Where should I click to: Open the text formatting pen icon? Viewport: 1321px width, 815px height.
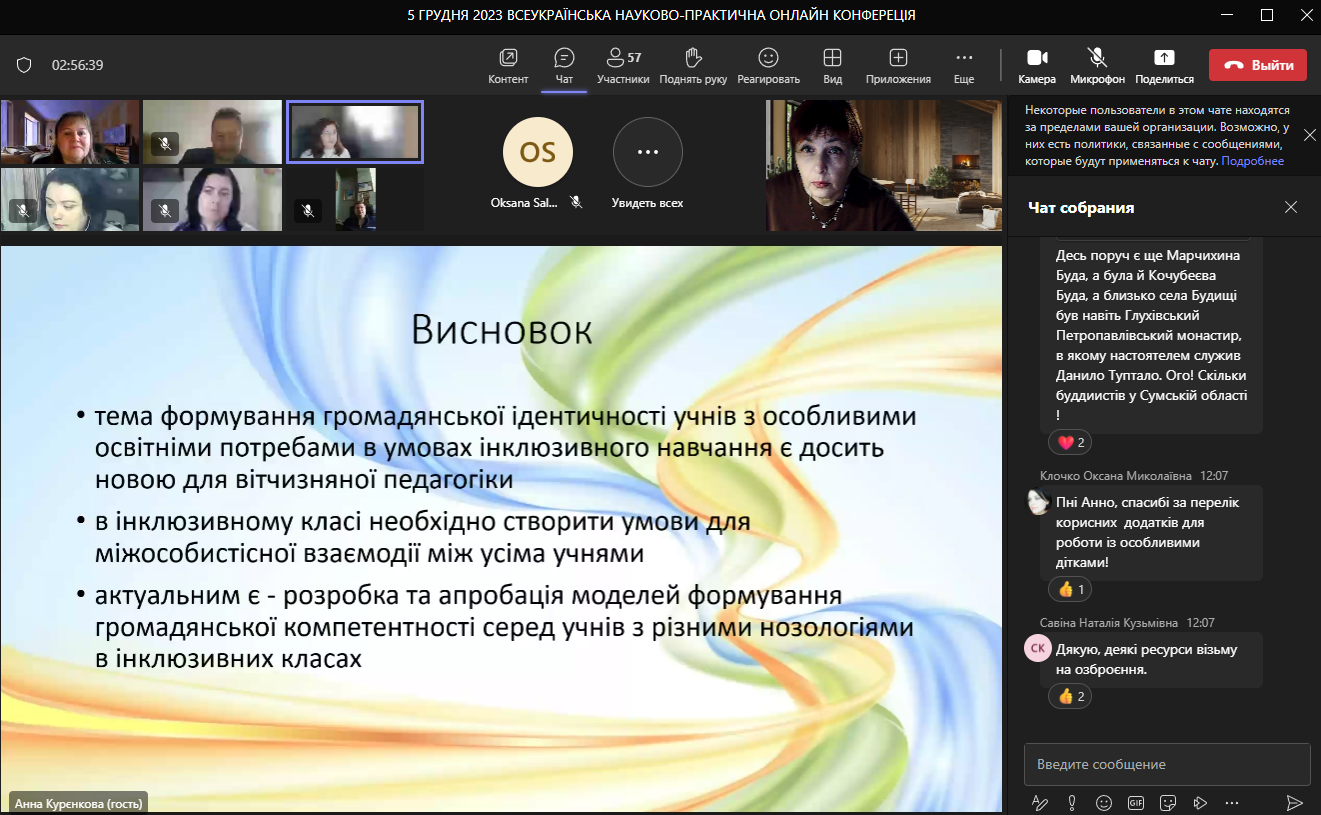tap(1039, 802)
